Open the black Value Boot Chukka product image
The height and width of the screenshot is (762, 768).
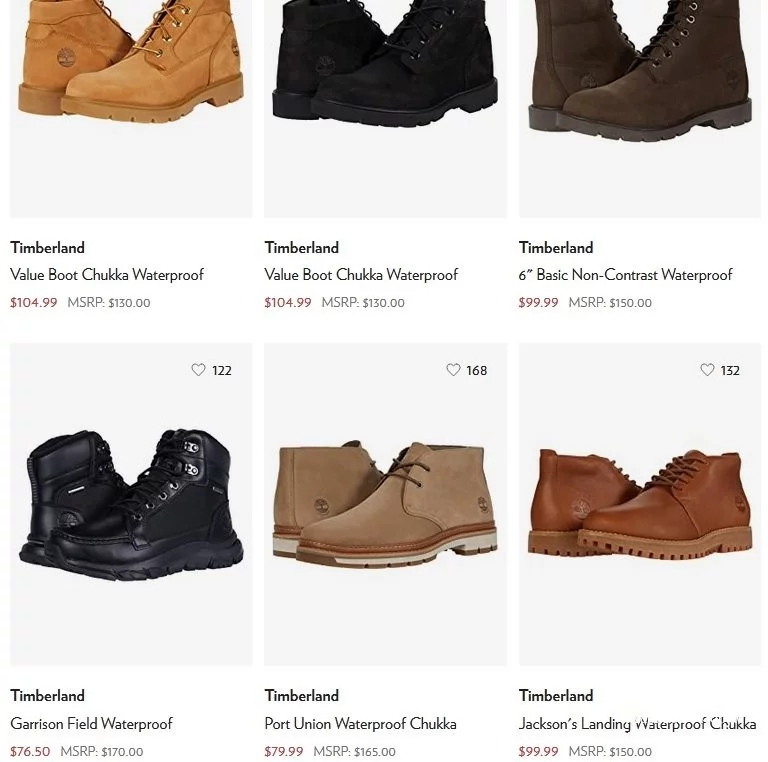pyautogui.click(x=385, y=108)
